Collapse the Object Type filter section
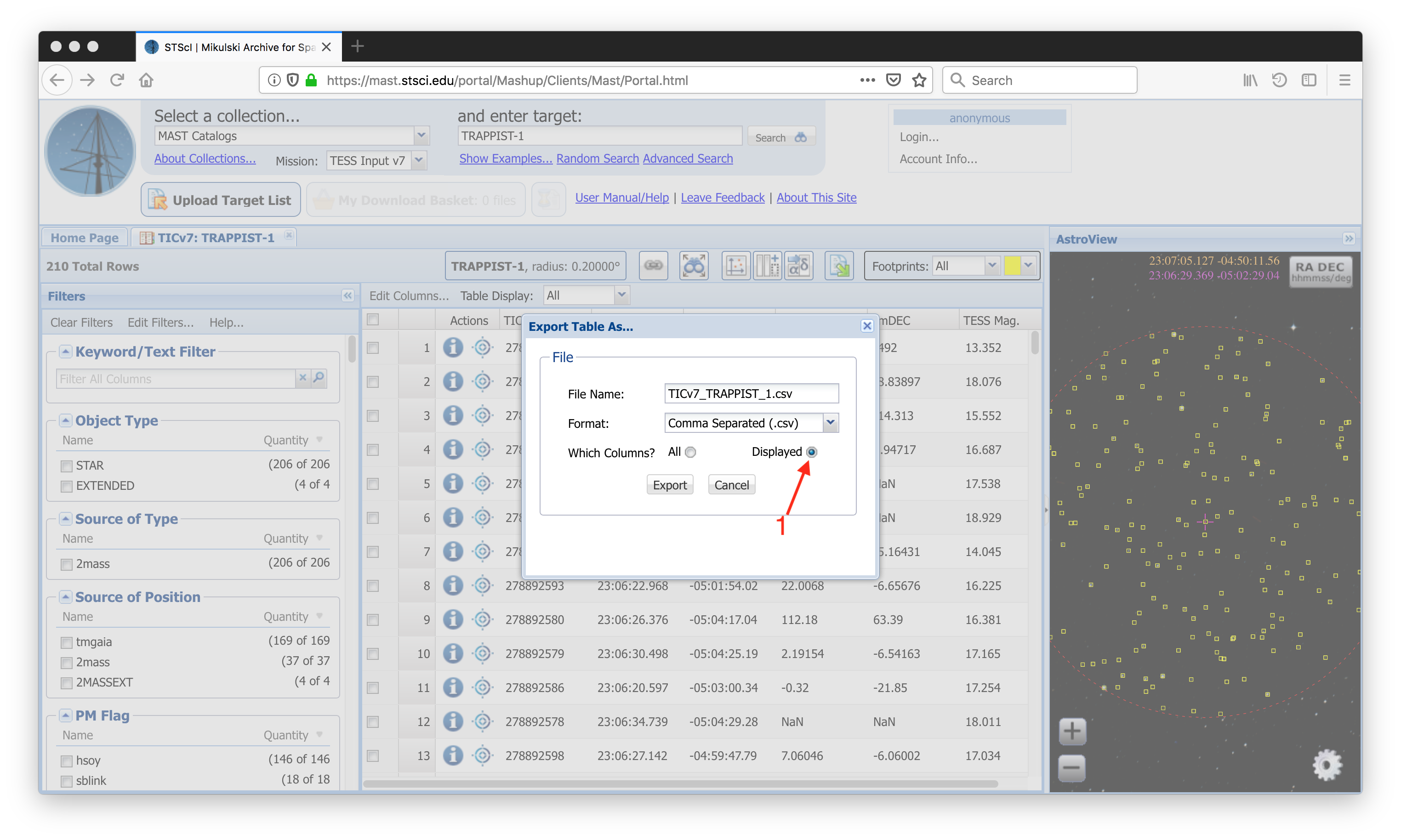The width and height of the screenshot is (1401, 840). click(x=66, y=420)
